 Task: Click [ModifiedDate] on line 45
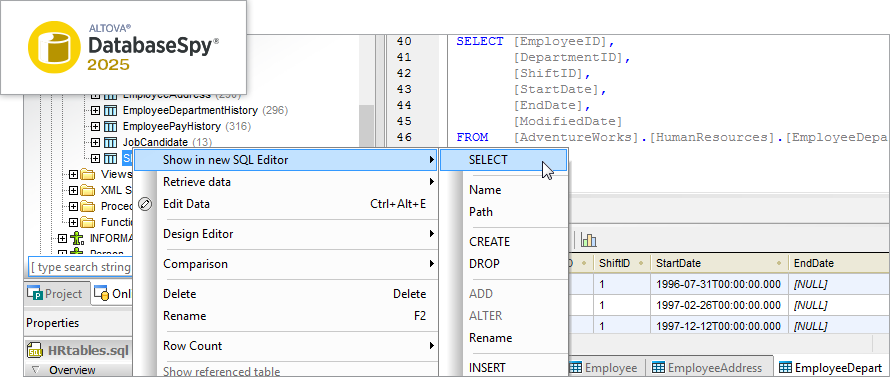tap(568, 122)
